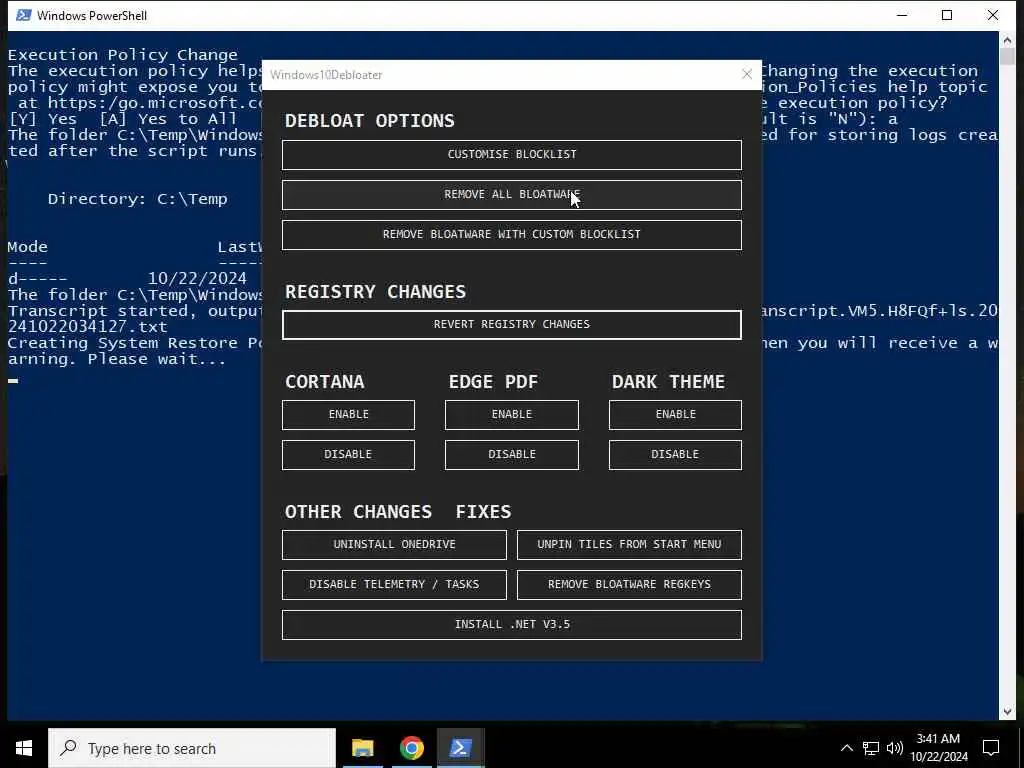
Task: Close the Windows PowerShell window
Action: pyautogui.click(x=992, y=15)
